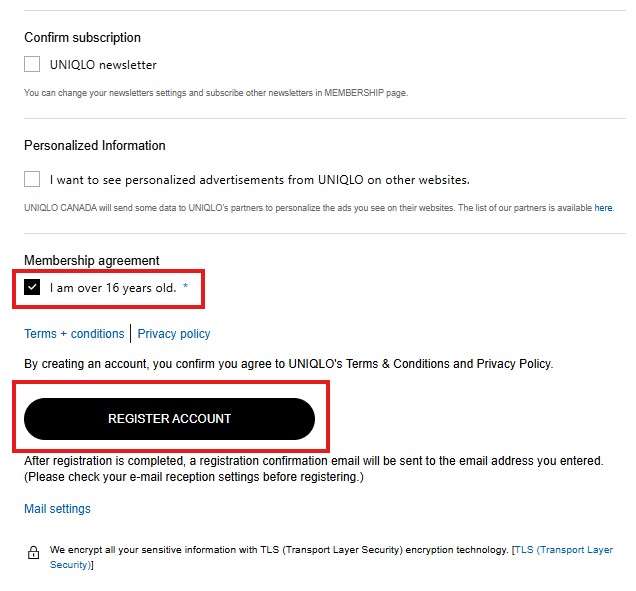Tick the personalized advertisements checkbox
Screen dimensions: 636x591
(x=33, y=180)
